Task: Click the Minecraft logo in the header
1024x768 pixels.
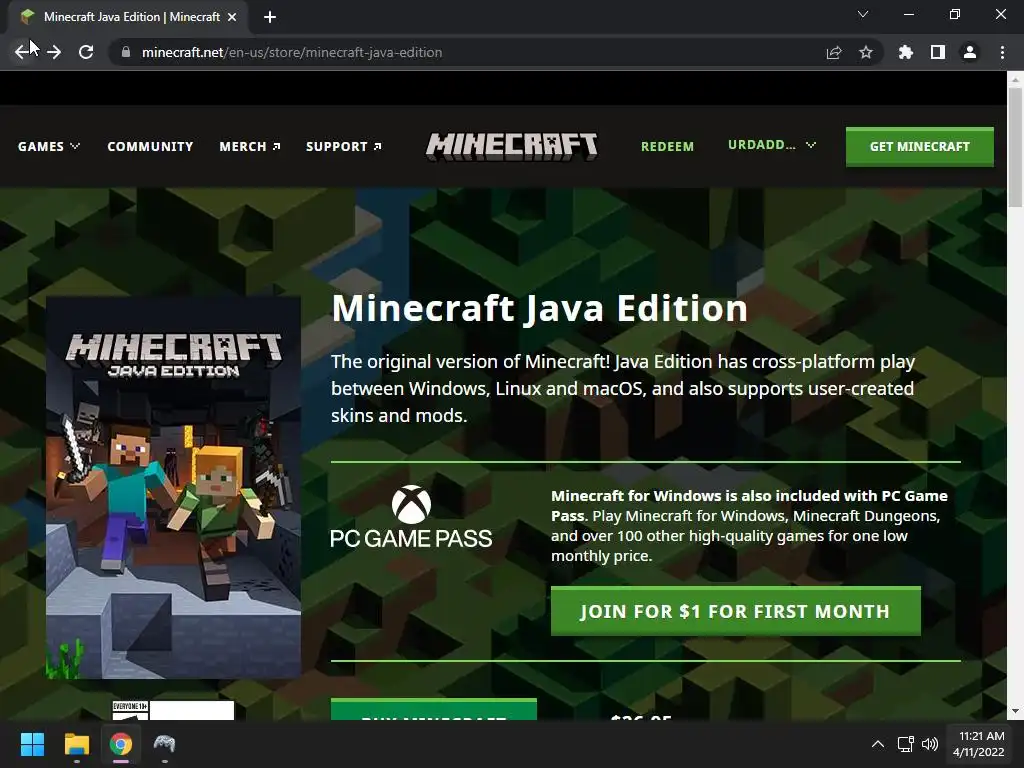Action: click(511, 146)
